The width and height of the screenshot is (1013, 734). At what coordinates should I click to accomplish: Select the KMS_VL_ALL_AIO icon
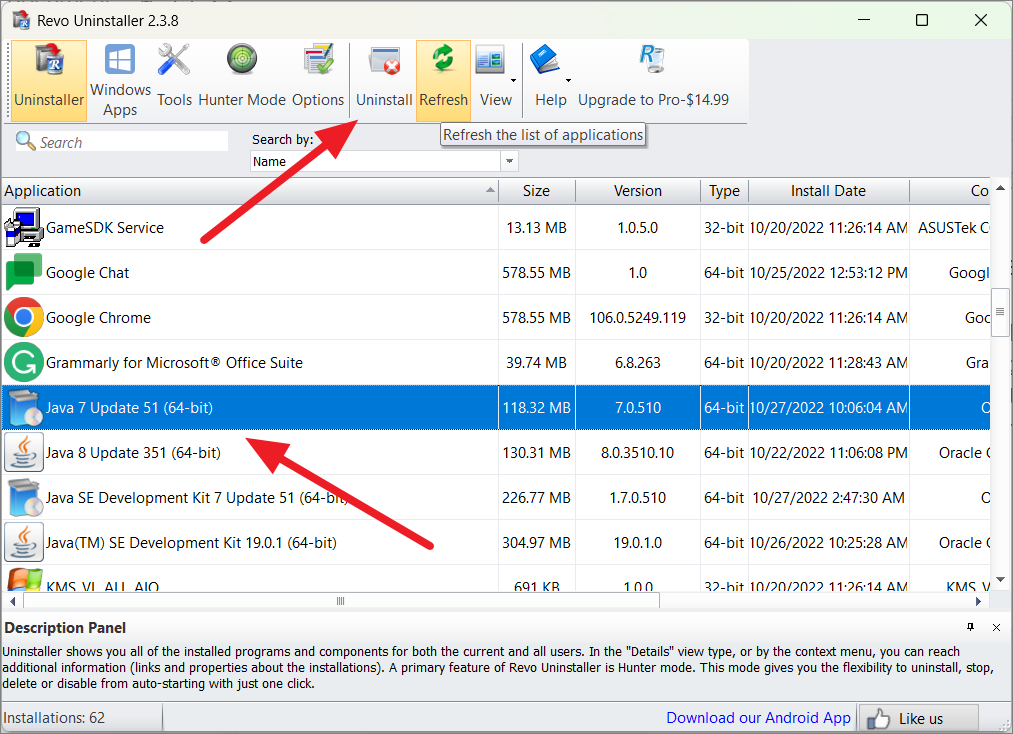coord(24,580)
